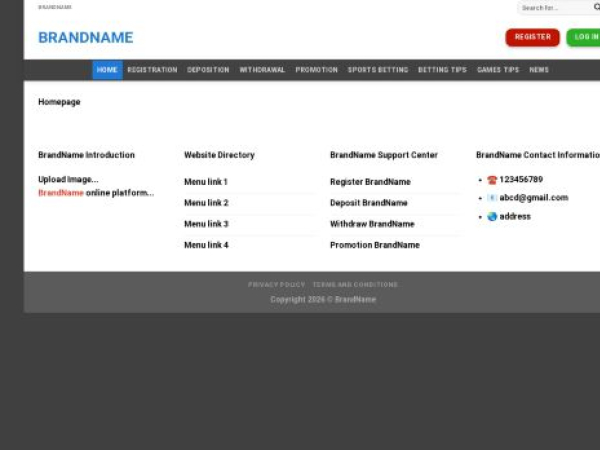The width and height of the screenshot is (600, 450).
Task: Open the Promotion BrandName link
Action: (x=375, y=245)
